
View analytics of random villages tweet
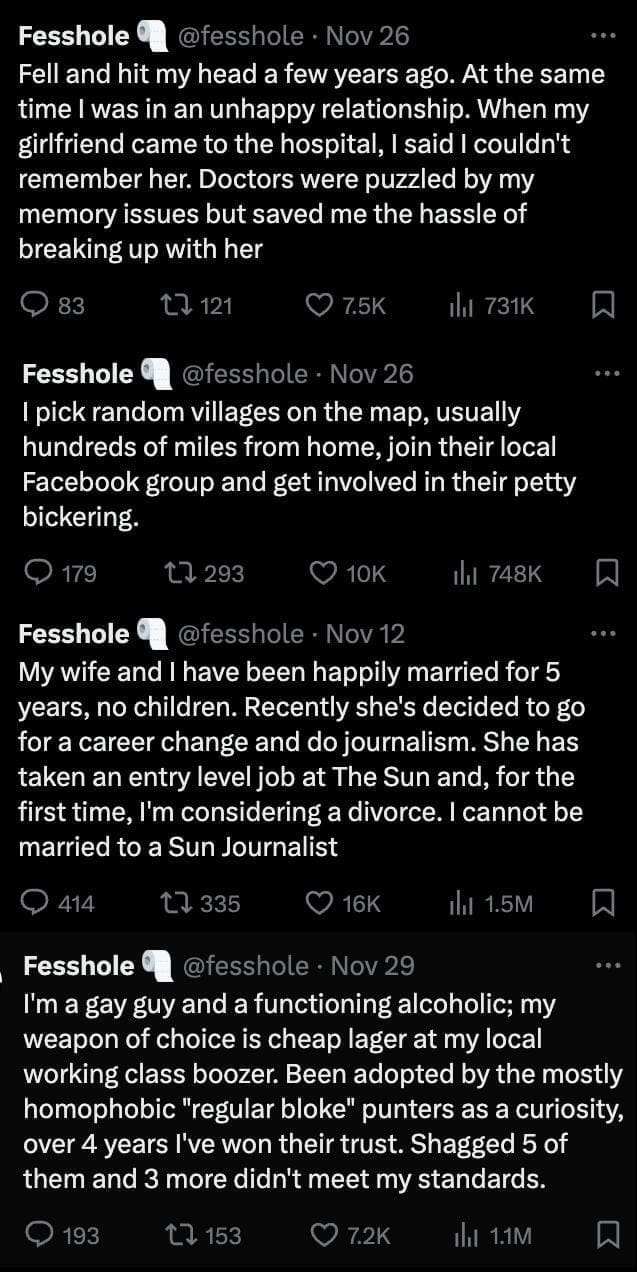point(464,573)
